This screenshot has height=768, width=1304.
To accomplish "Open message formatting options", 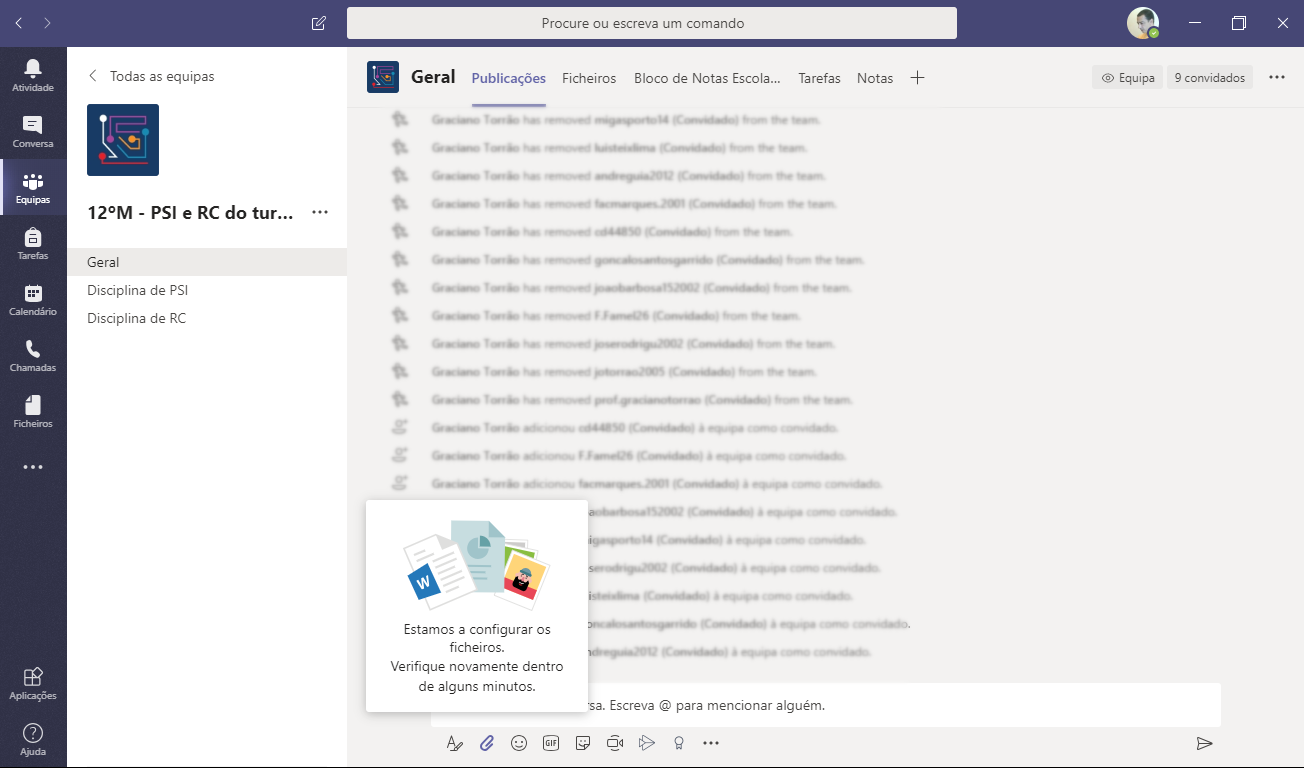I will pos(455,743).
